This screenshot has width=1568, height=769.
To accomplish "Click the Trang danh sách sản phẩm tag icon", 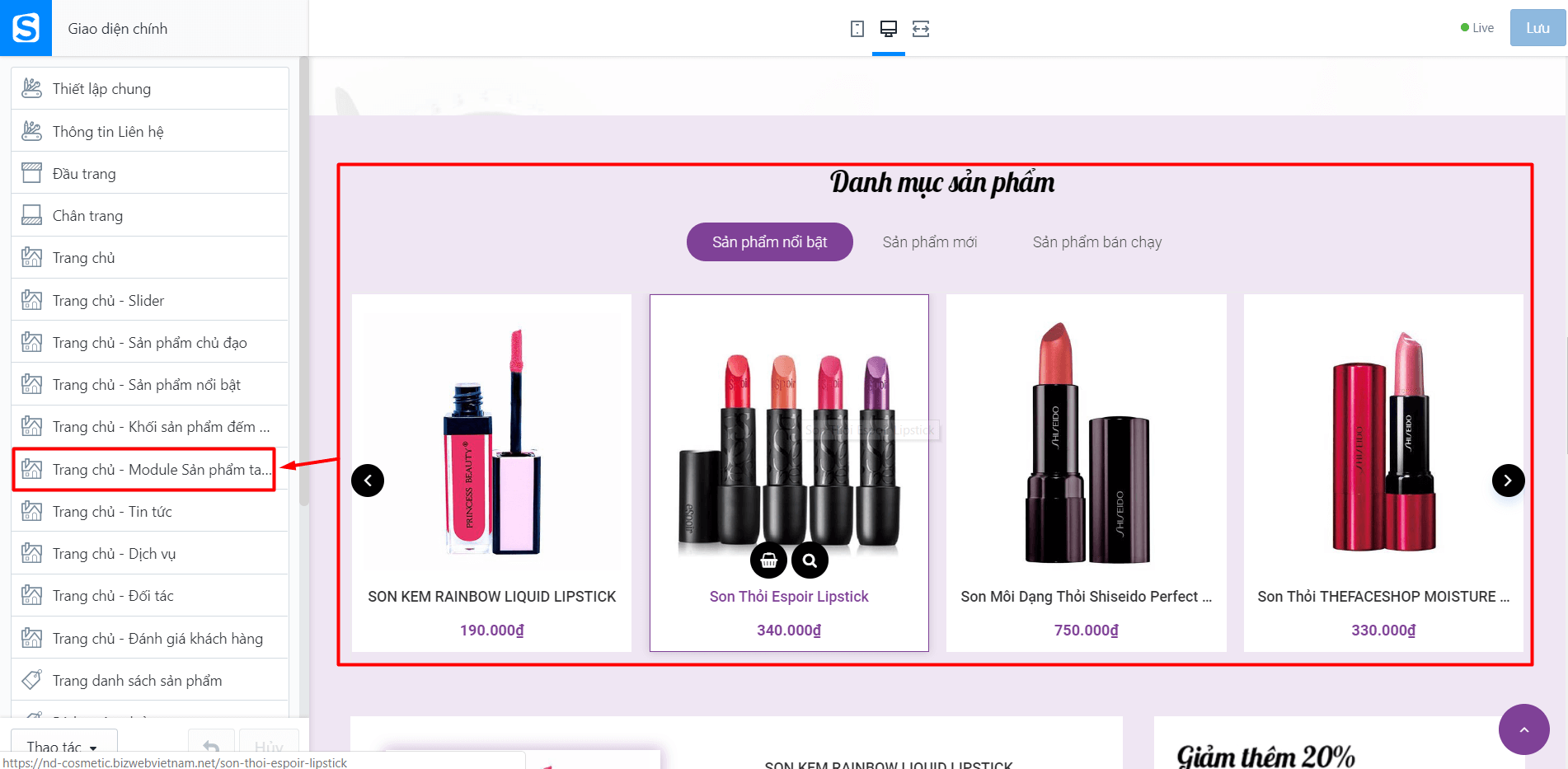I will pos(32,680).
